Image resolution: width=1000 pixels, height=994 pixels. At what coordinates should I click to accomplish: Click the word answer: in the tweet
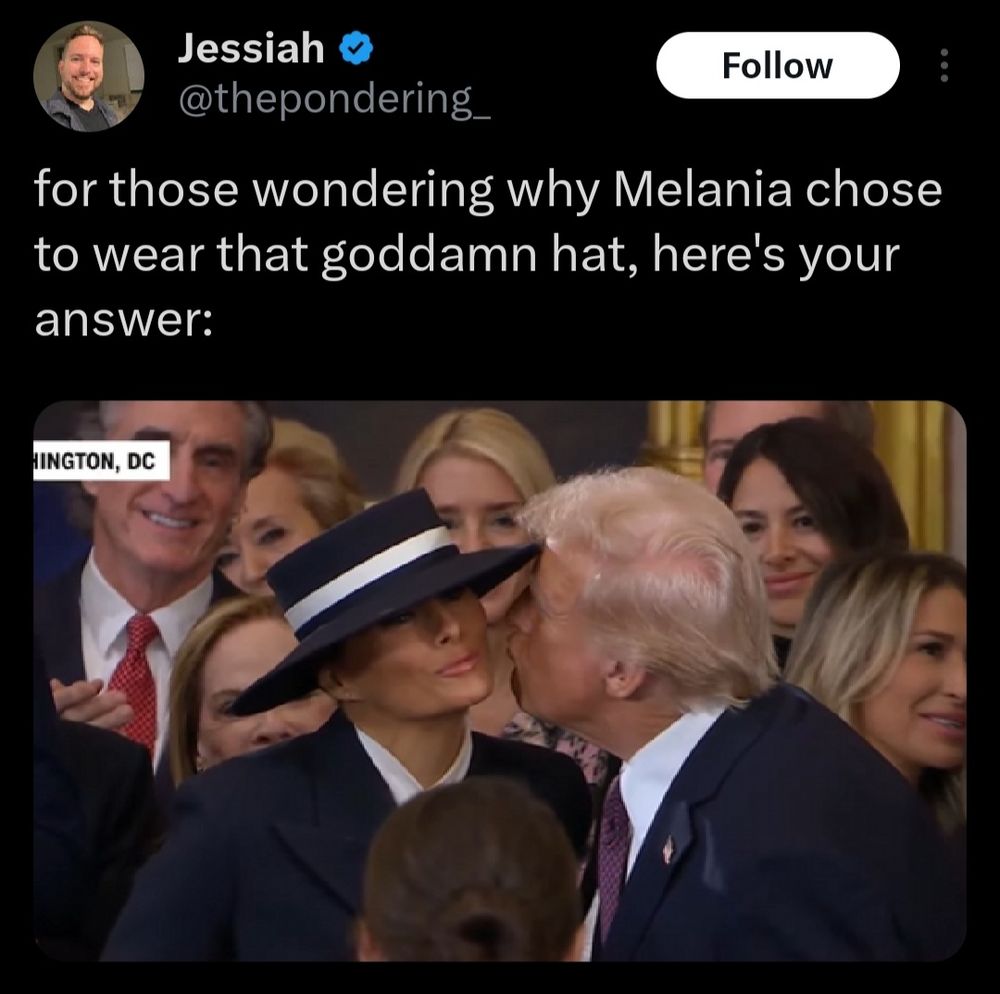[124, 321]
